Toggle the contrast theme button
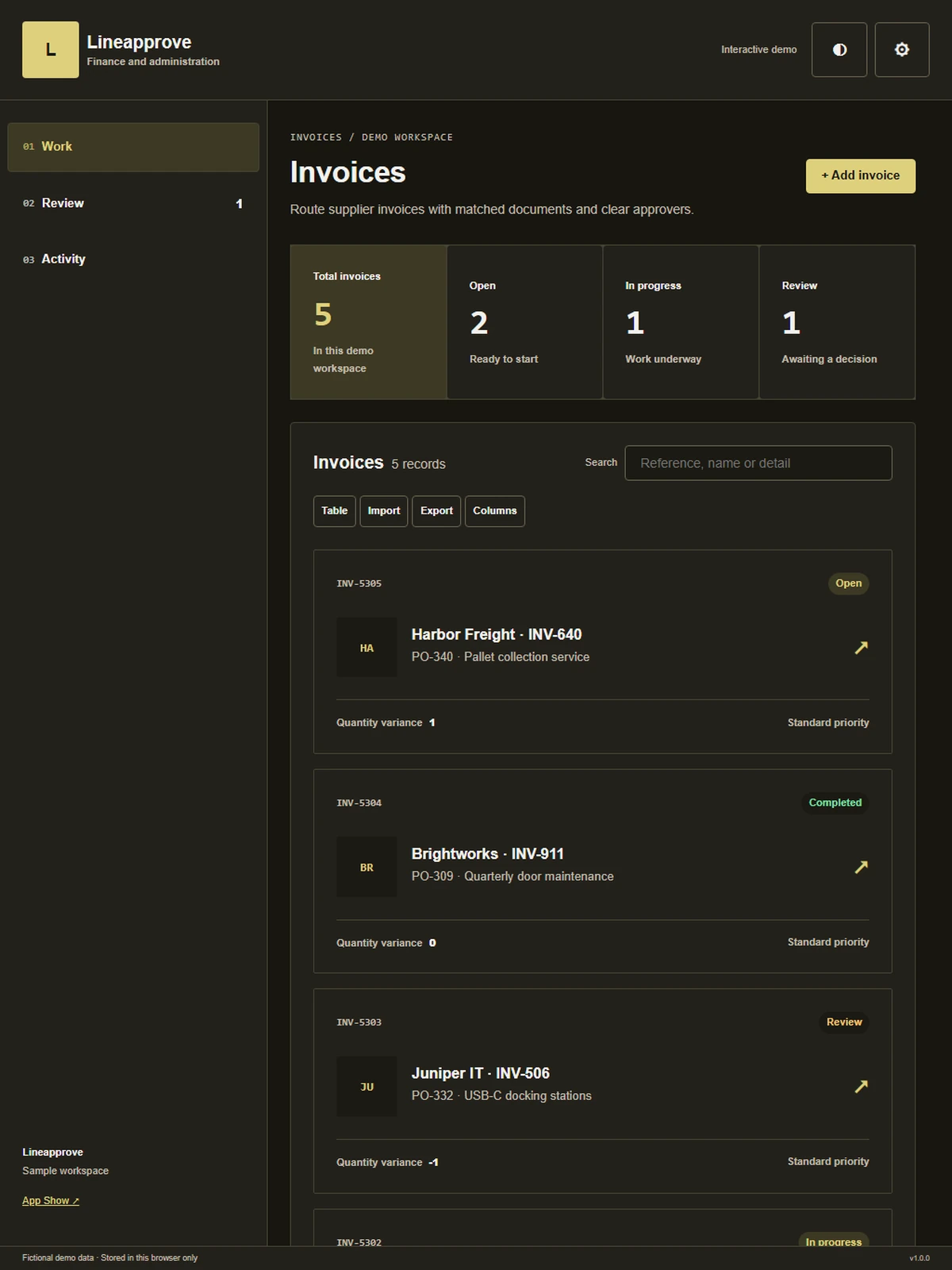 coord(839,49)
